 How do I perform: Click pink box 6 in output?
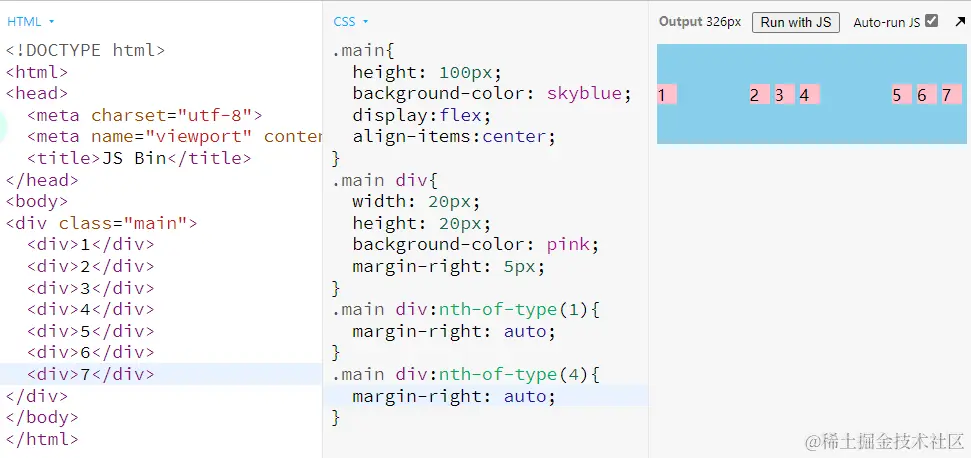926,95
